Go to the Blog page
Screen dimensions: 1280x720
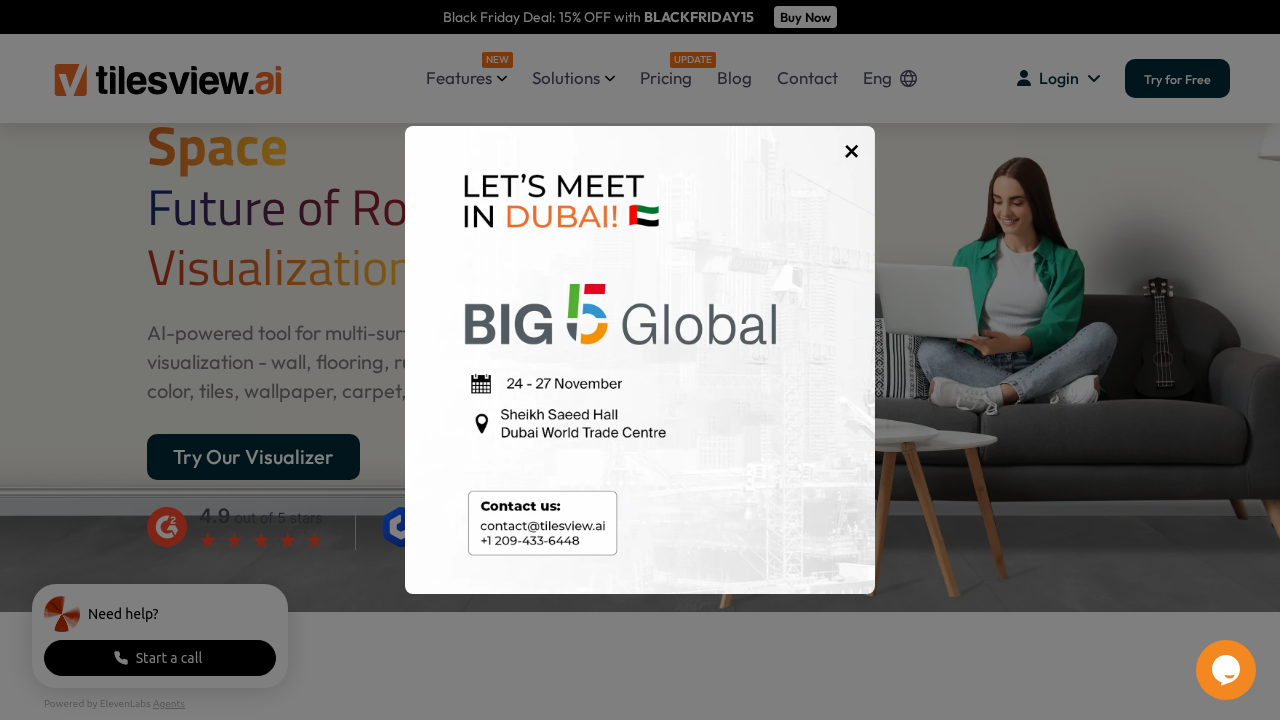click(734, 78)
